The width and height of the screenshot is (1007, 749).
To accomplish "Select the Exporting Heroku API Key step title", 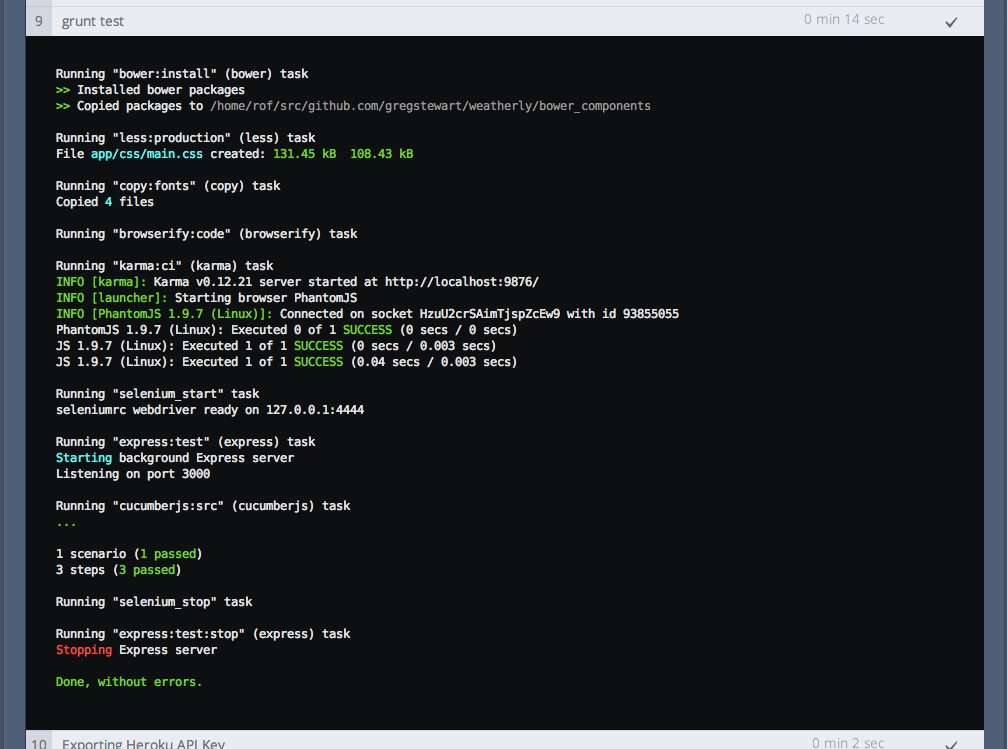I will (143, 743).
